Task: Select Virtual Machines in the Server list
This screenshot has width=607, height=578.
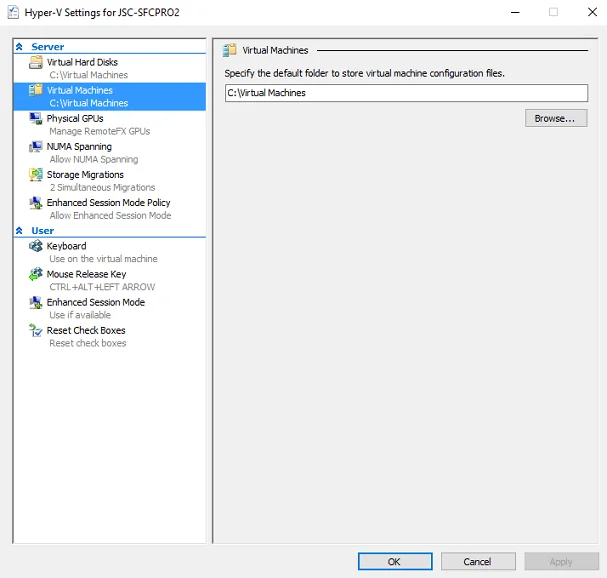Action: (x=110, y=96)
